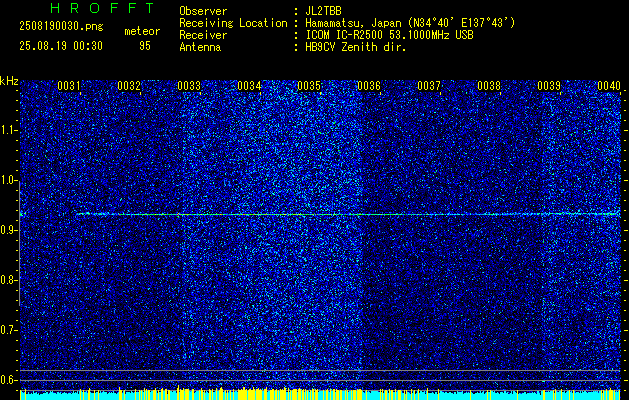Click the meteor label
Viewport: 629px width, 400px height.
[x=142, y=31]
